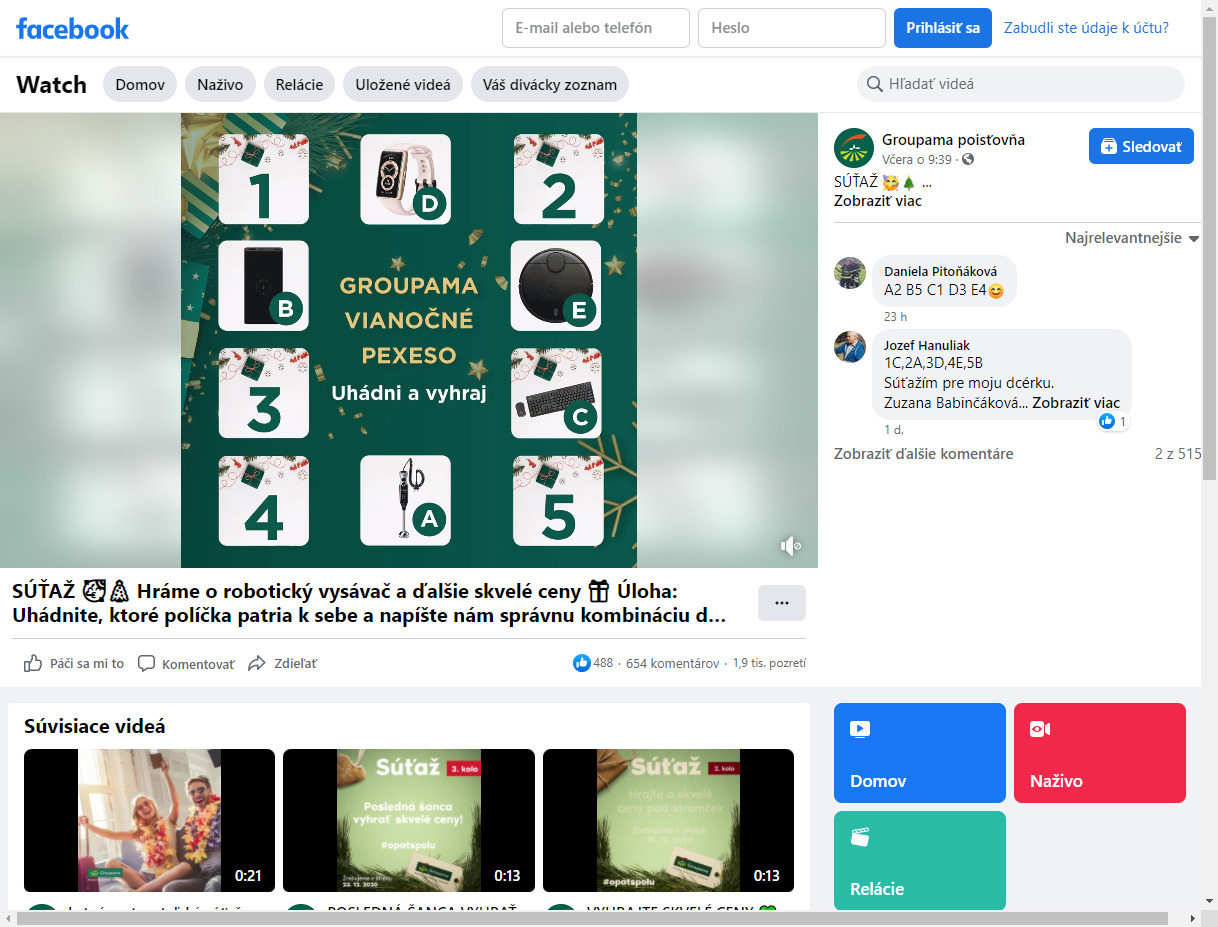Load more comments via Zobraziť ďalšie komentáre

click(923, 454)
